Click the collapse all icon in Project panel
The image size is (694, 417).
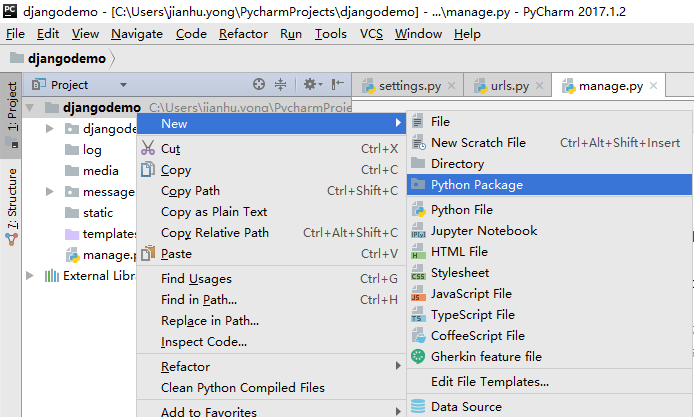tap(281, 85)
